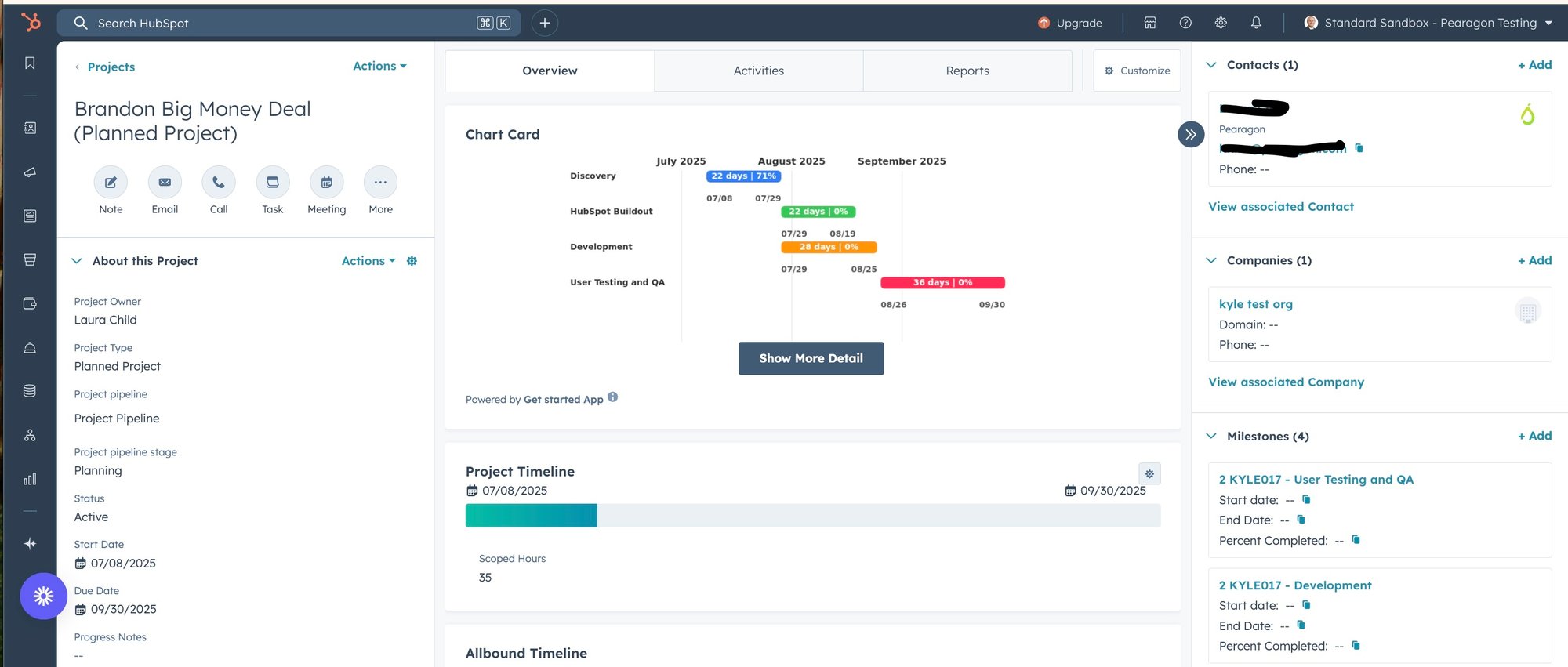Go back to Projects list
Viewport: 1568px width, 667px height.
(111, 67)
